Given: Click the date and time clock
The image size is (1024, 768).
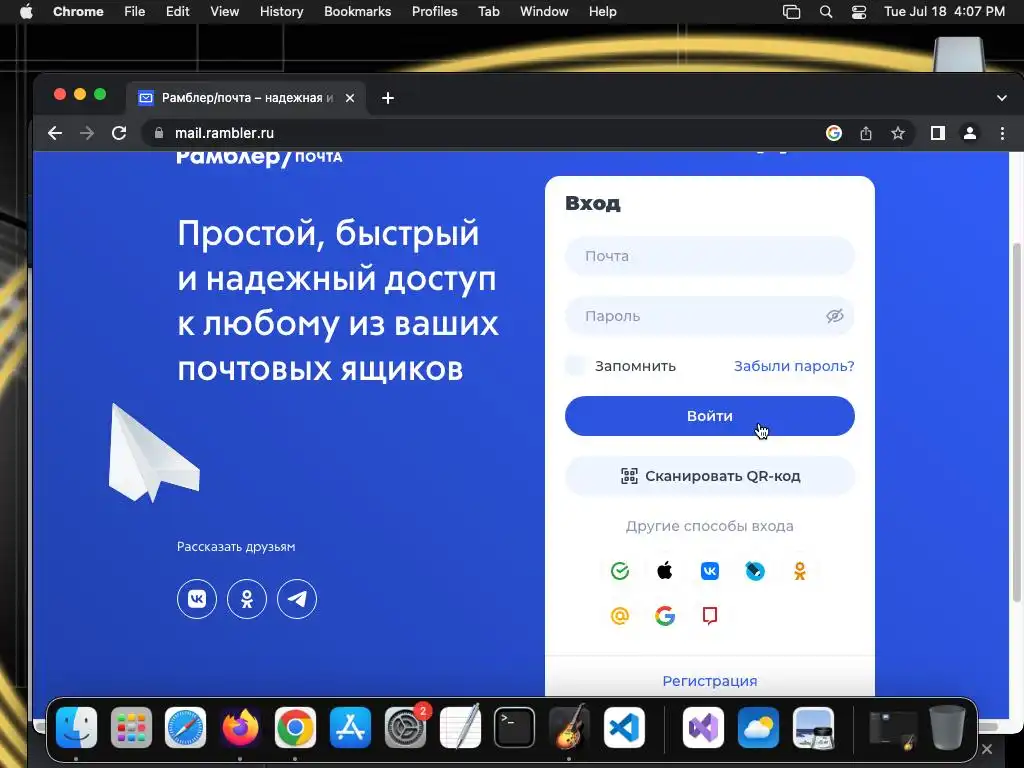Looking at the screenshot, I should 944,12.
